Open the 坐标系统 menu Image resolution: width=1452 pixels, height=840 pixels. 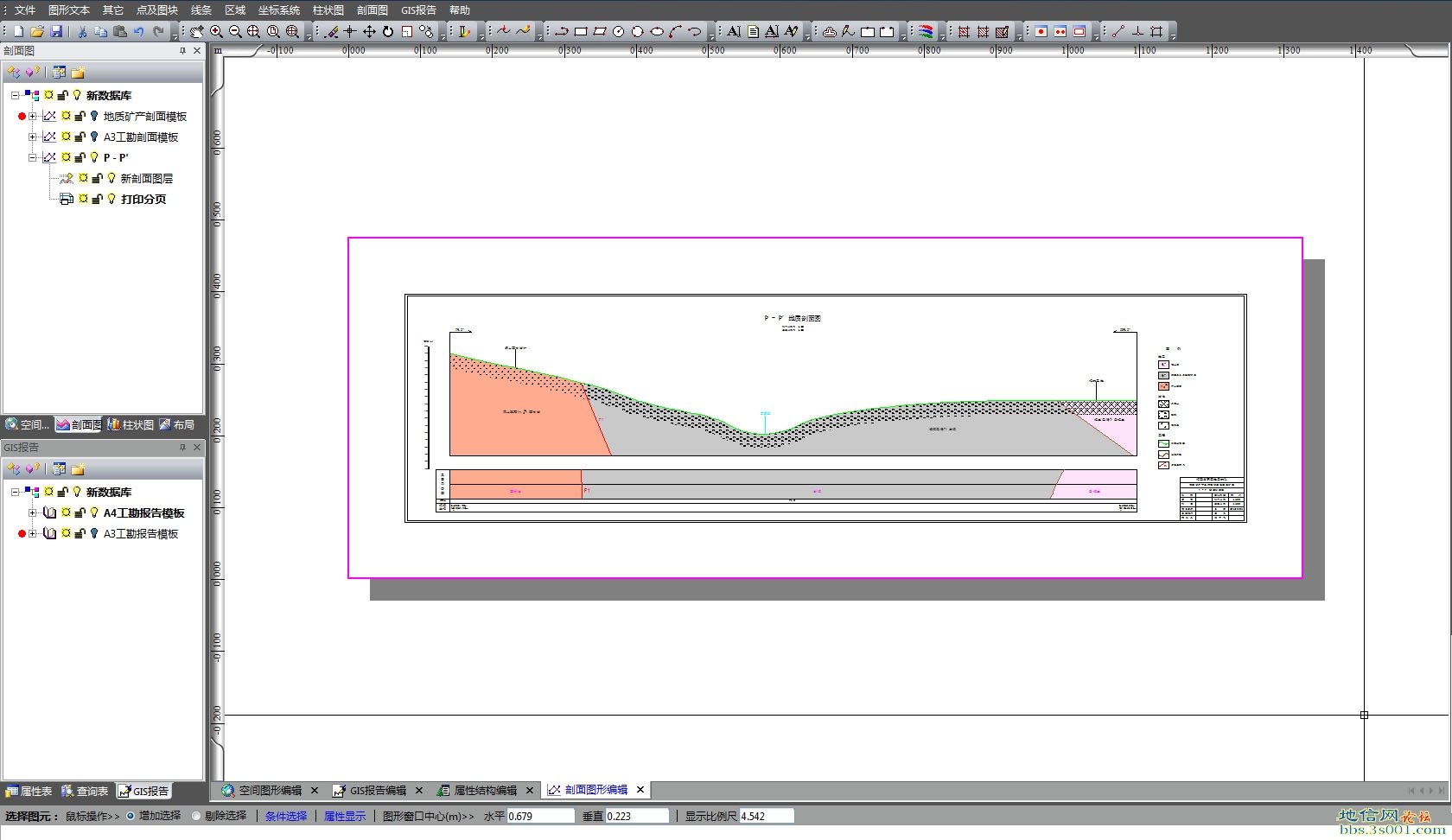279,10
